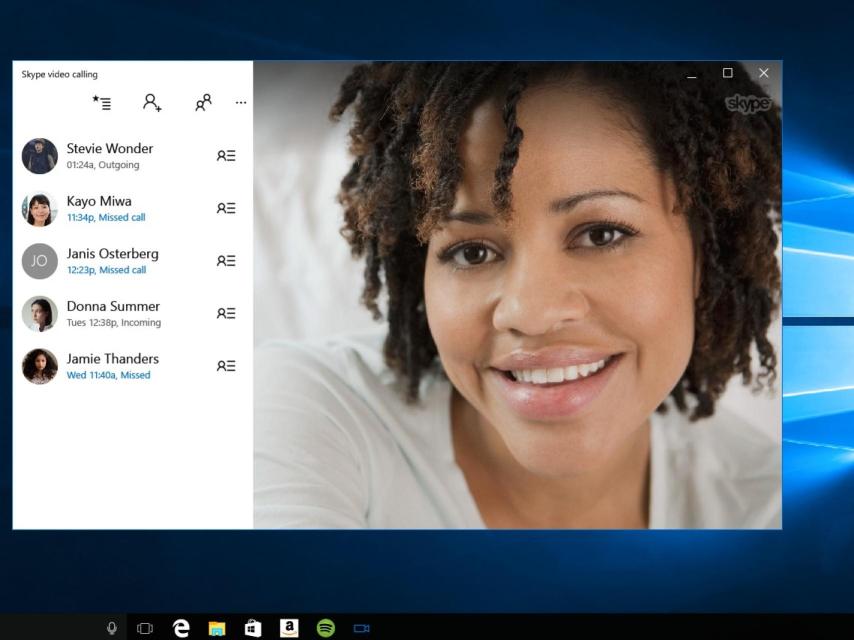Open Microsoft Edge from the taskbar
The image size is (854, 640).
[x=181, y=627]
